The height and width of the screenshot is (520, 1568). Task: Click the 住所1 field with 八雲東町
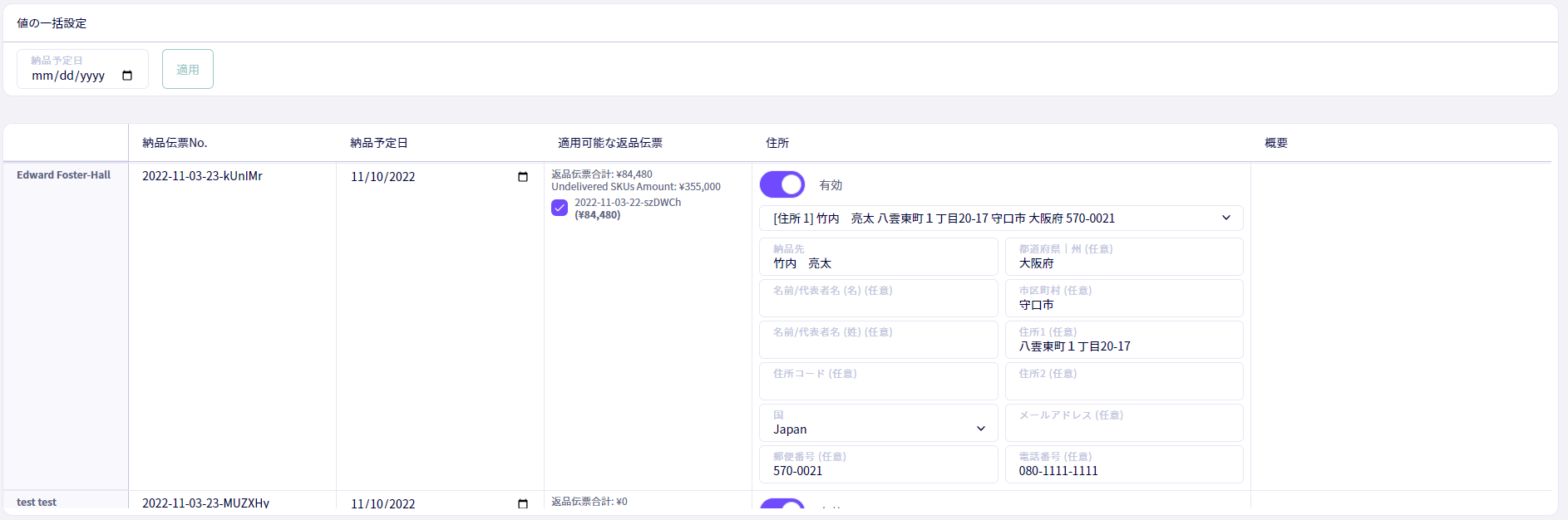tap(1124, 340)
